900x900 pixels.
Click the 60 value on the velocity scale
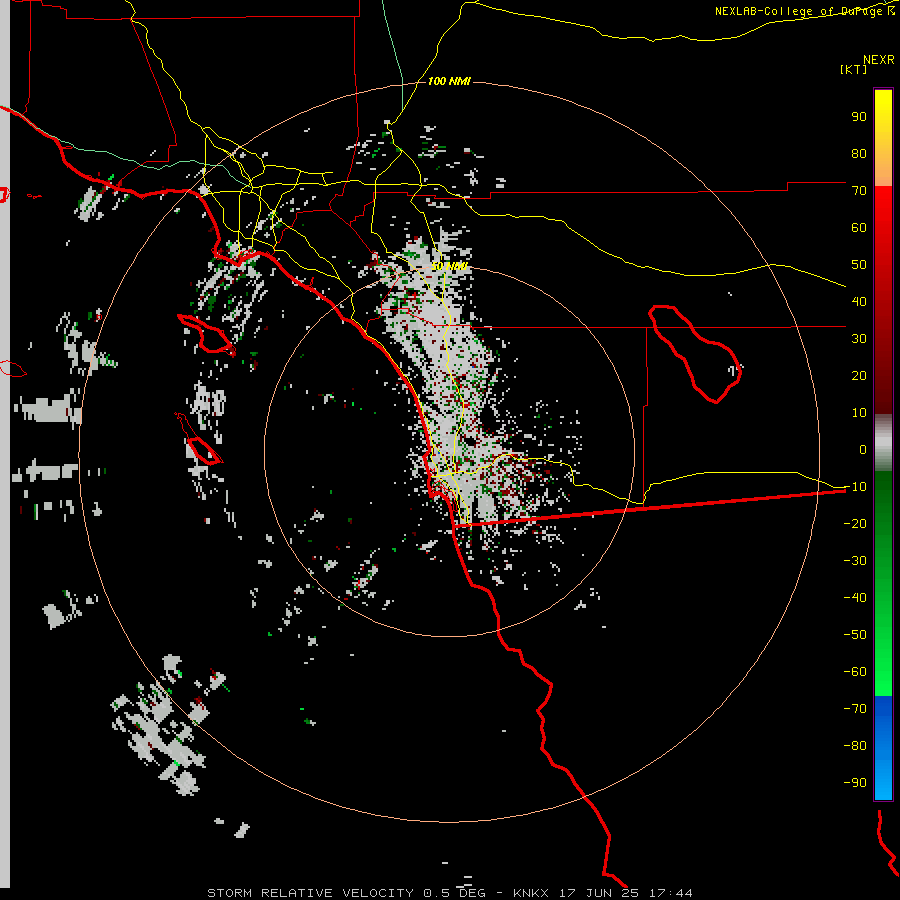859,228
